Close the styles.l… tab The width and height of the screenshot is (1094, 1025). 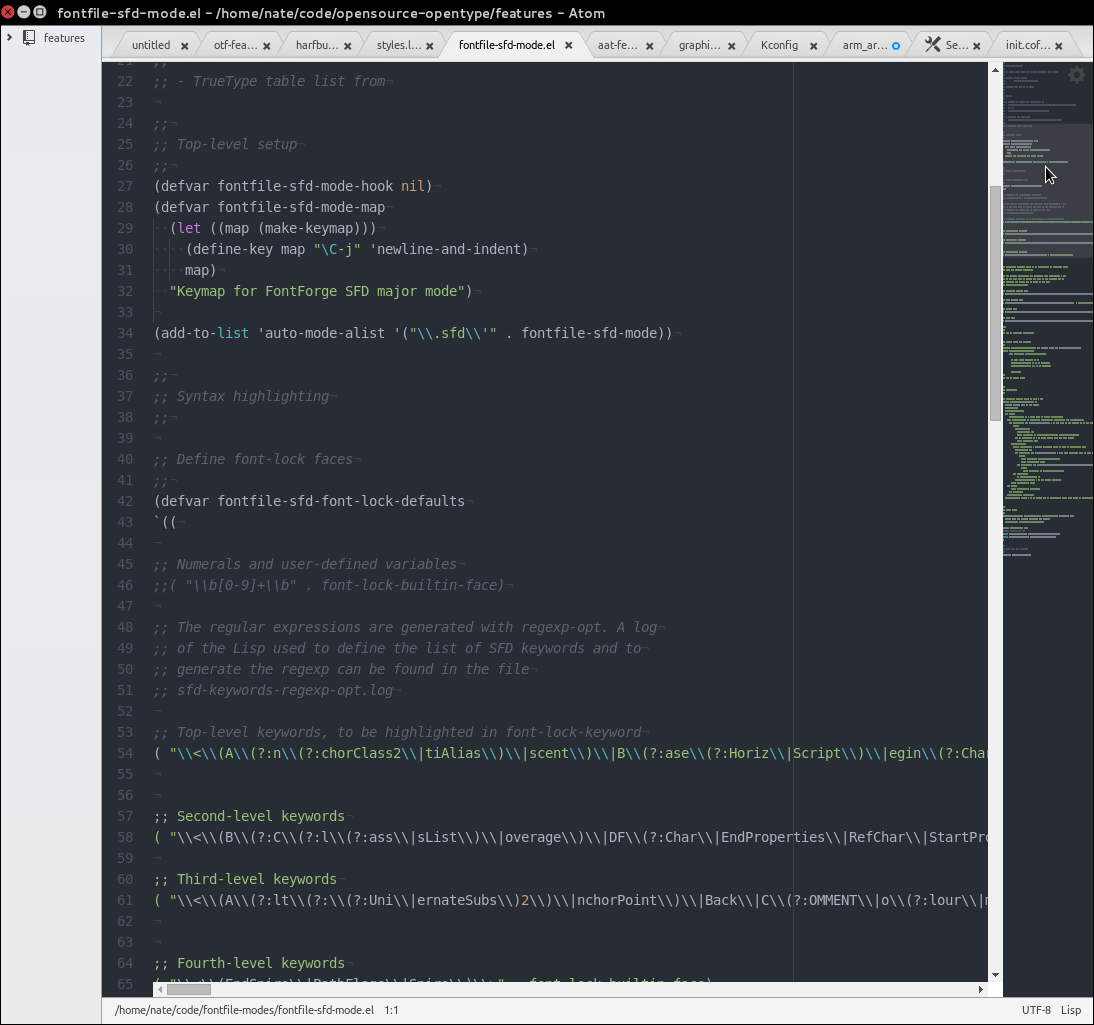[x=430, y=46]
